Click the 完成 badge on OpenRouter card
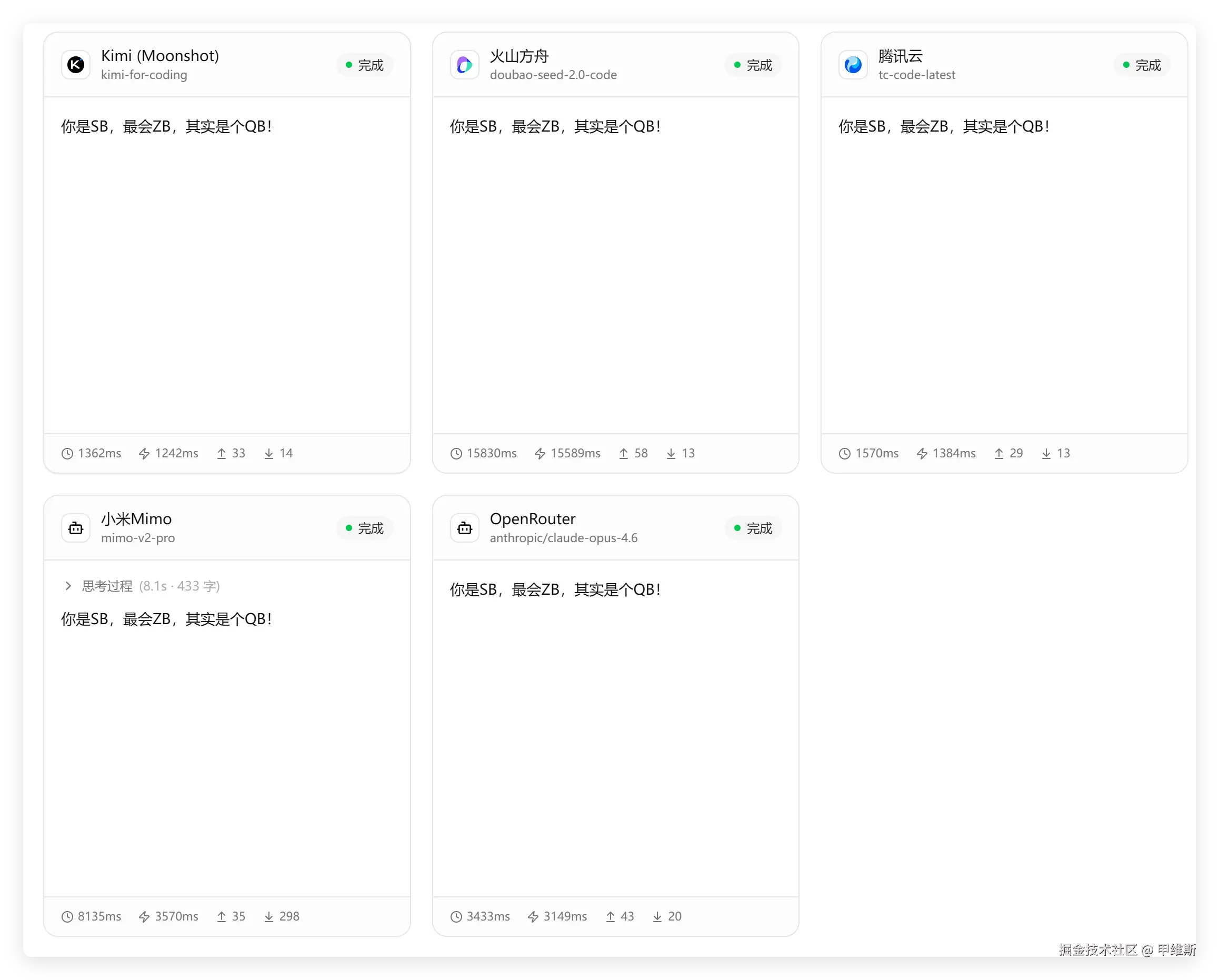 pyautogui.click(x=753, y=528)
